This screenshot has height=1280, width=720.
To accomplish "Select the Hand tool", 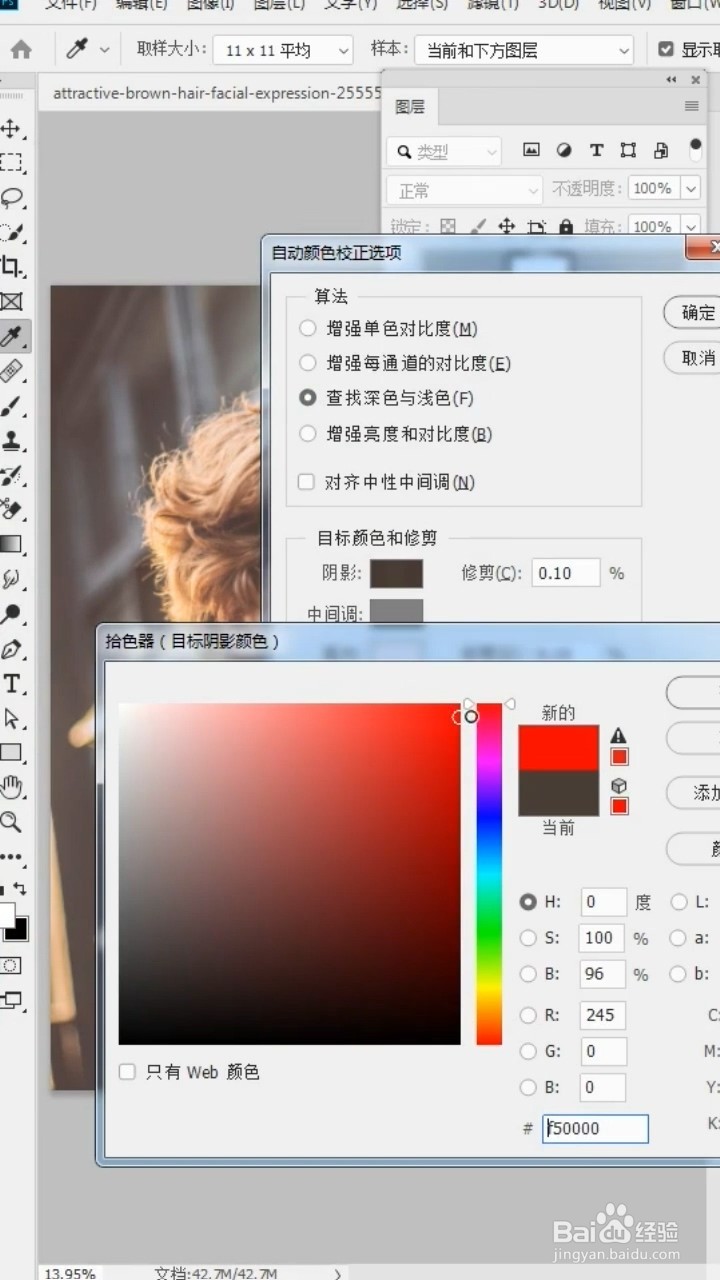I will (12, 787).
